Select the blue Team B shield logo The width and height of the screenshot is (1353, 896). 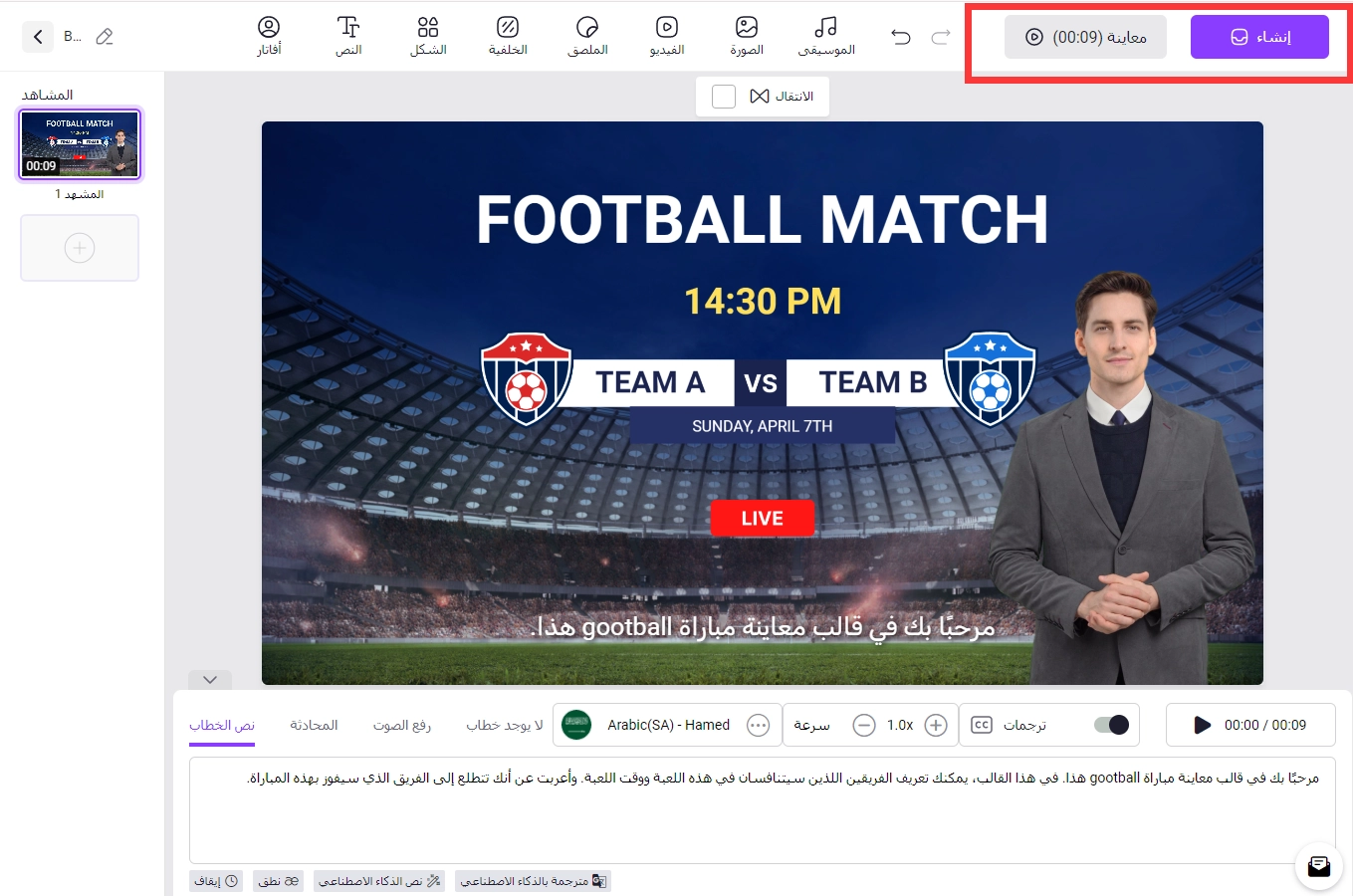[990, 379]
